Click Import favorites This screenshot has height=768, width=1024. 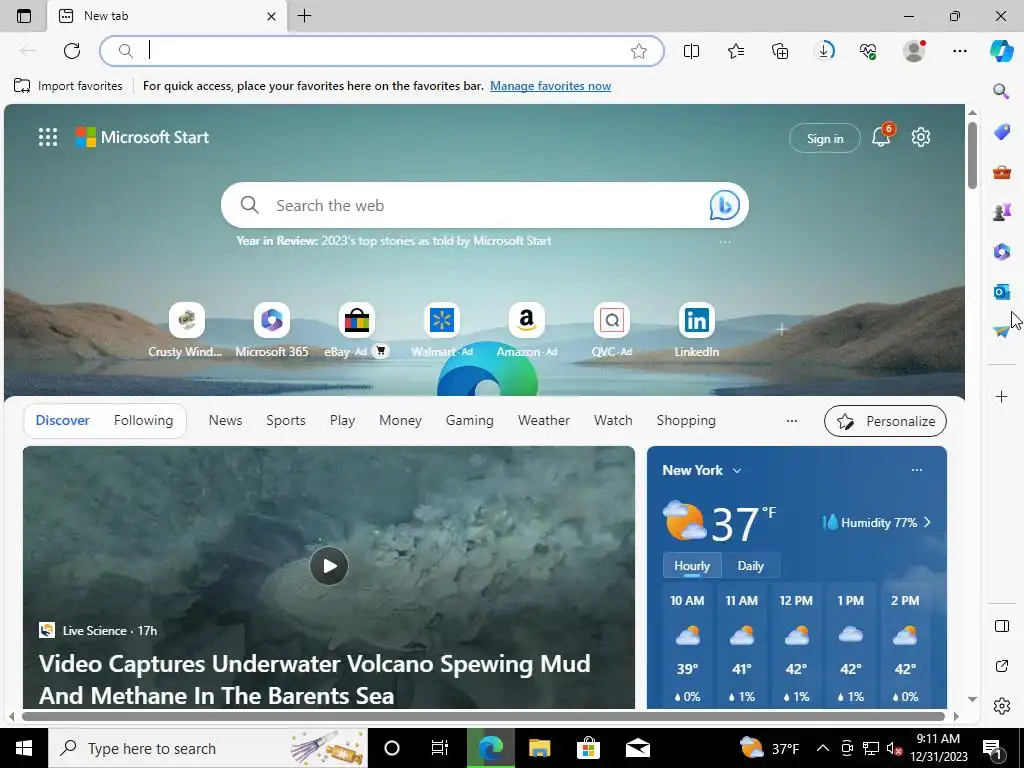pos(68,86)
